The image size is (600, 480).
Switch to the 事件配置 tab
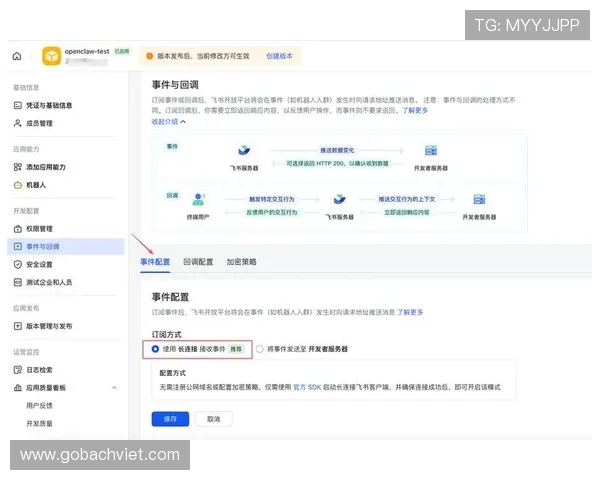click(x=155, y=262)
